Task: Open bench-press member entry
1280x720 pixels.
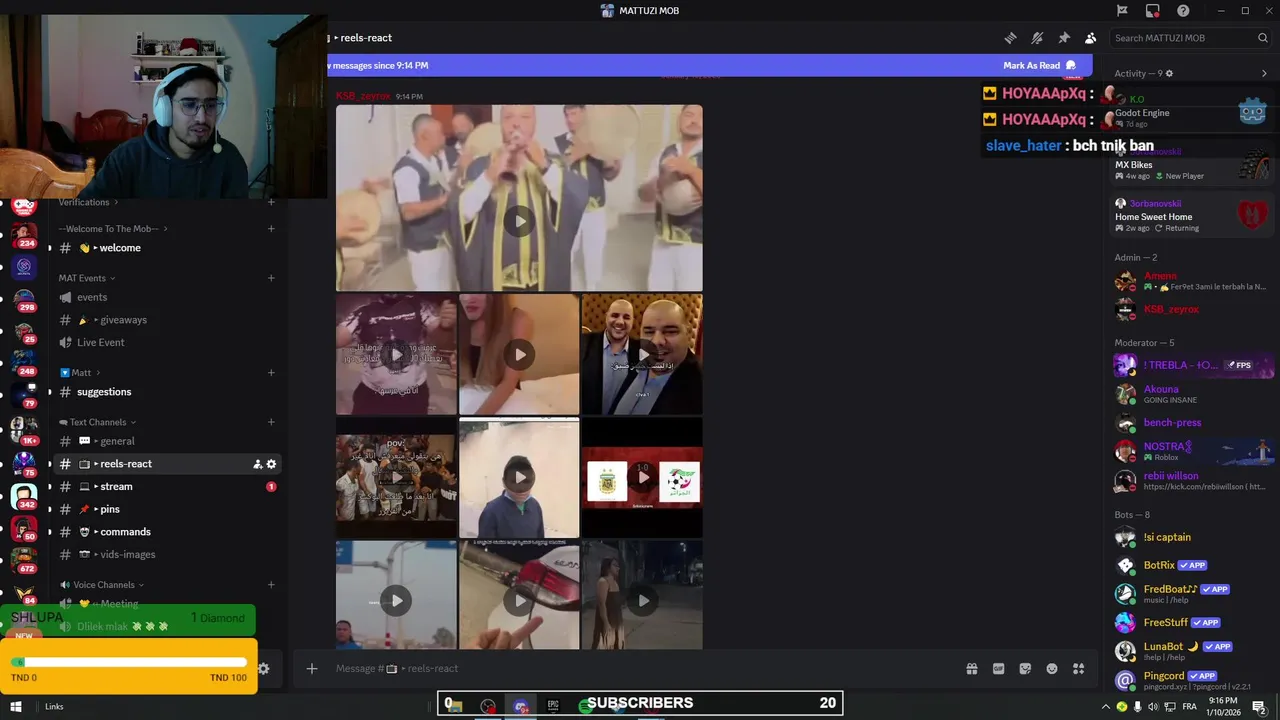Action: point(1191,422)
